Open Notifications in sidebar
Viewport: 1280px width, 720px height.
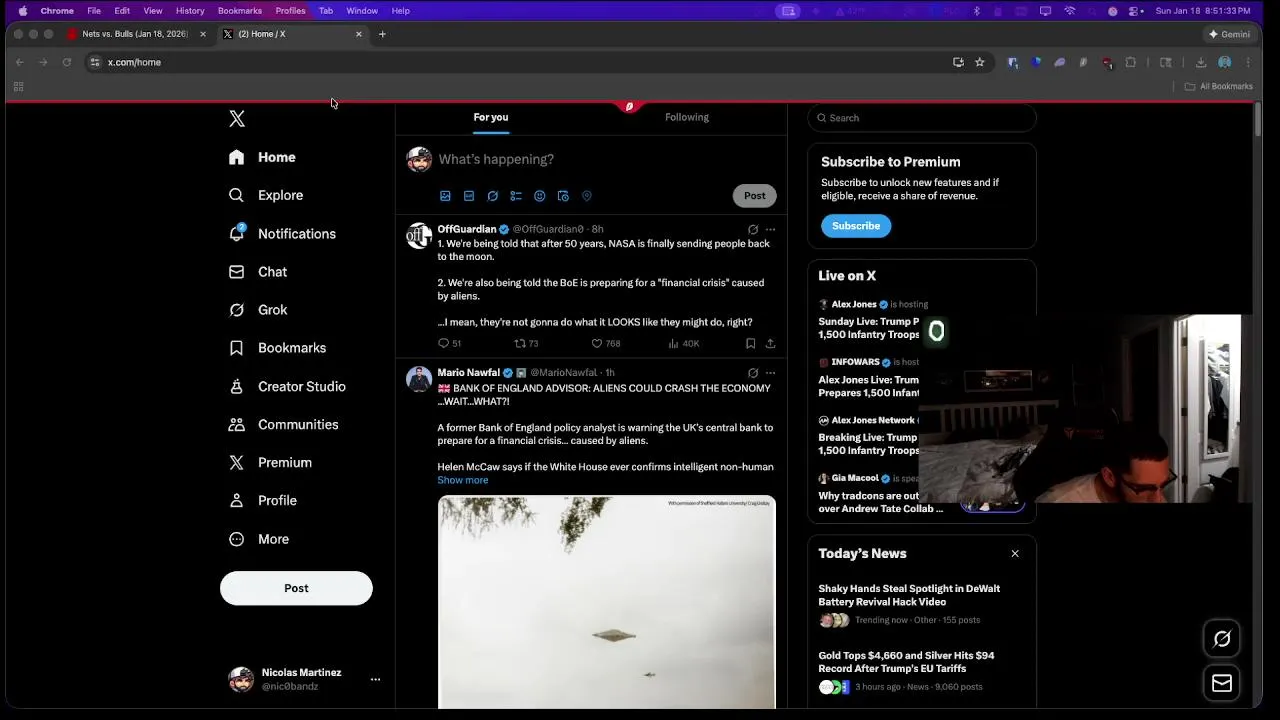(282, 233)
